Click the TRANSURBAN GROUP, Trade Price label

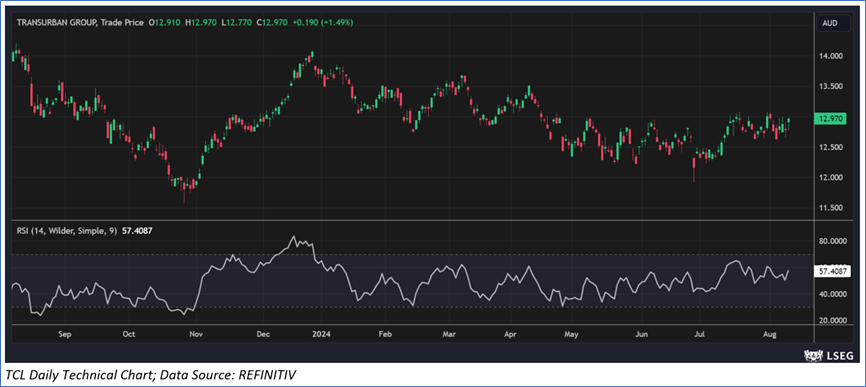pos(81,23)
